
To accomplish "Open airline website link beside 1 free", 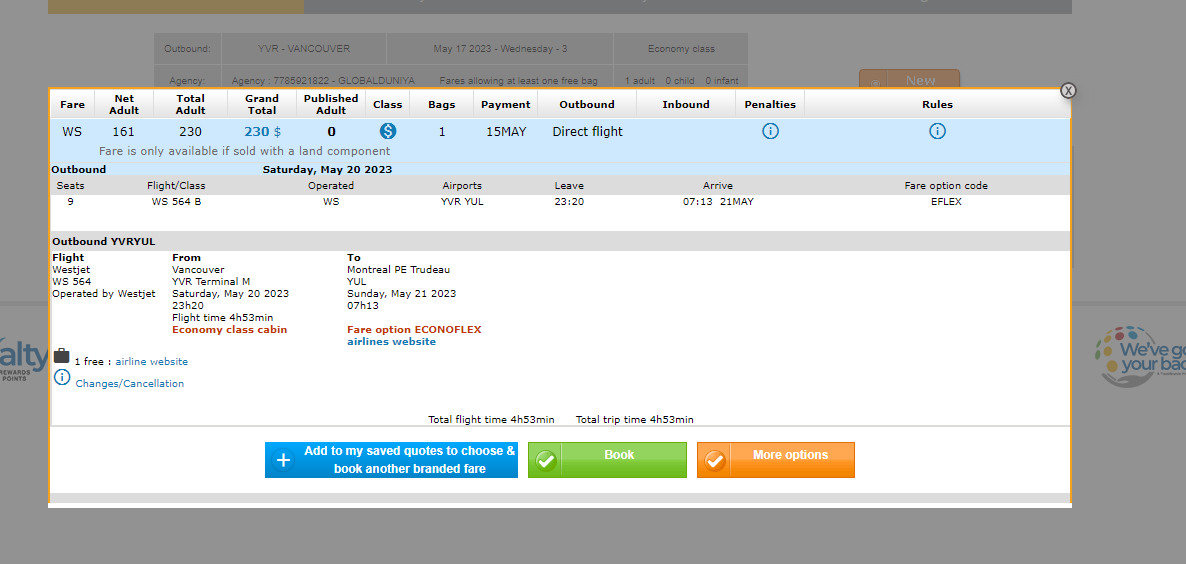I will [151, 362].
